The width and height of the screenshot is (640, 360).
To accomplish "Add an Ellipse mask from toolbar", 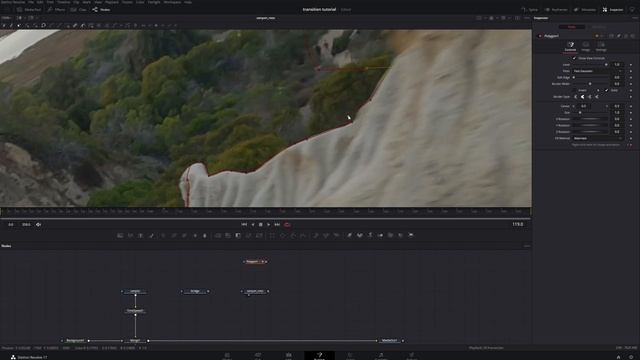I will (x=283, y=236).
